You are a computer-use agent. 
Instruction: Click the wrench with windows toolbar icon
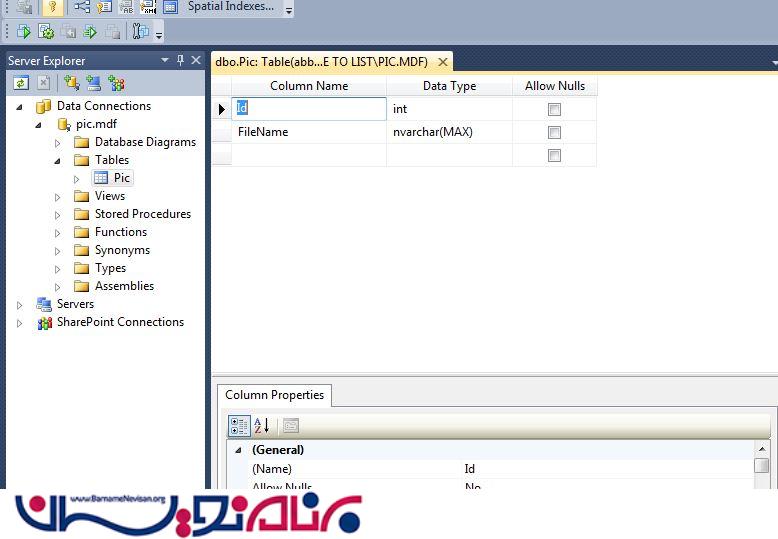click(140, 32)
